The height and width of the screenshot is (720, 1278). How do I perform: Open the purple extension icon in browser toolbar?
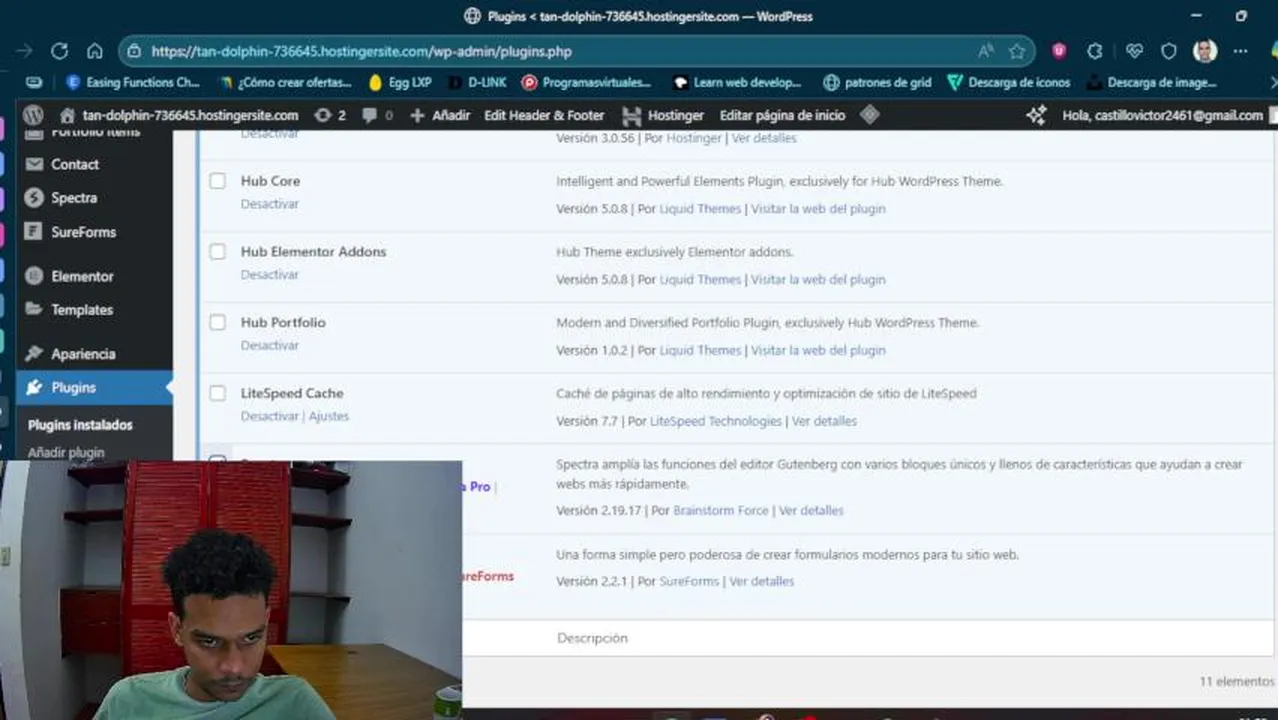[1059, 51]
